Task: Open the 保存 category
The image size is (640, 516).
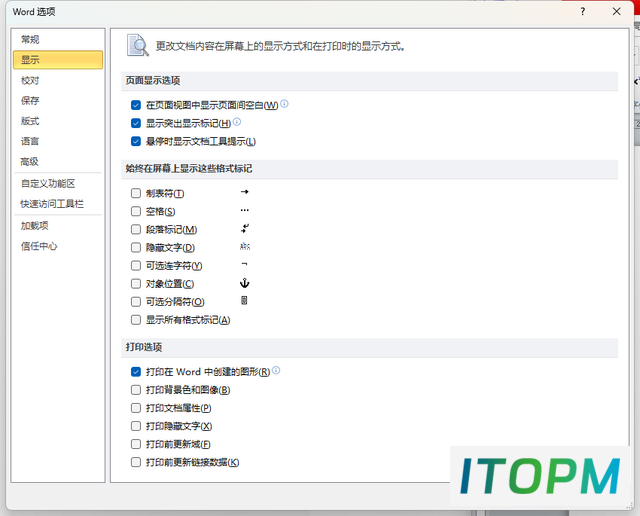Action: (58, 100)
